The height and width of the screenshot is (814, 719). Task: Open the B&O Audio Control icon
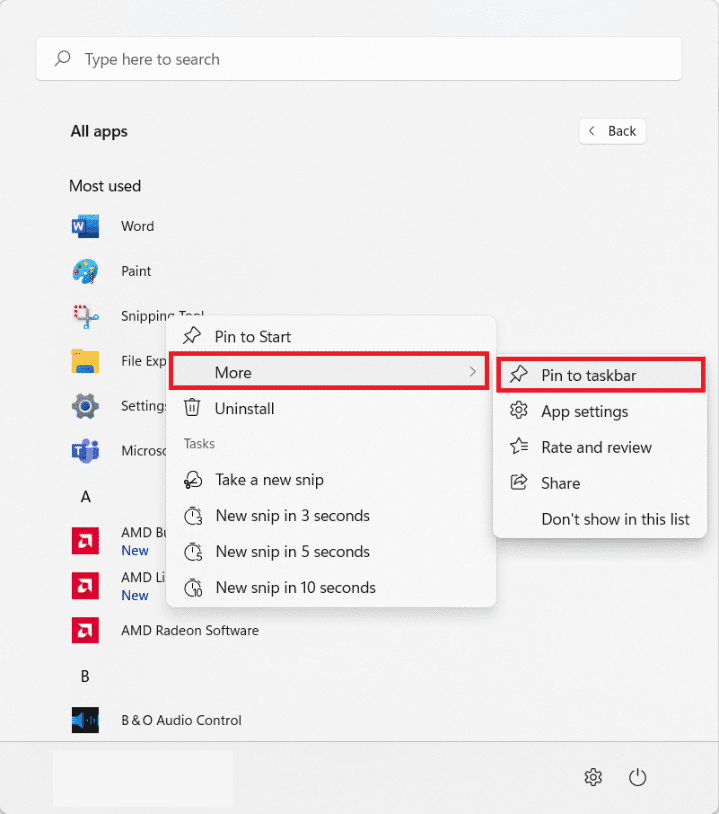click(85, 720)
